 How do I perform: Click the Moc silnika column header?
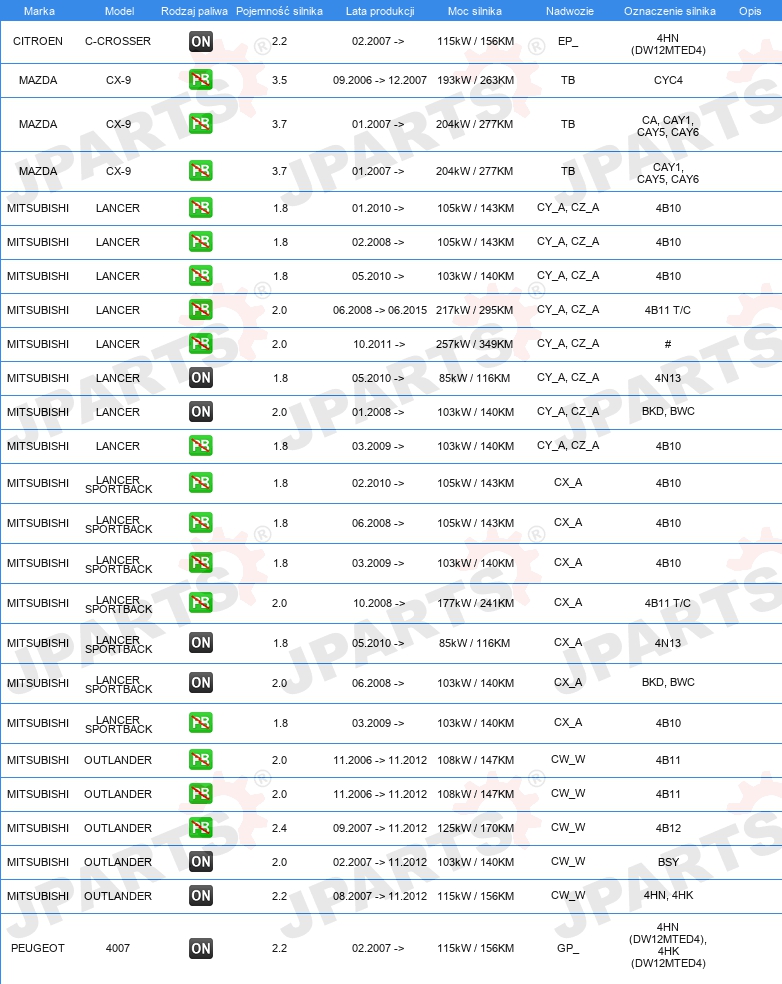tap(474, 11)
